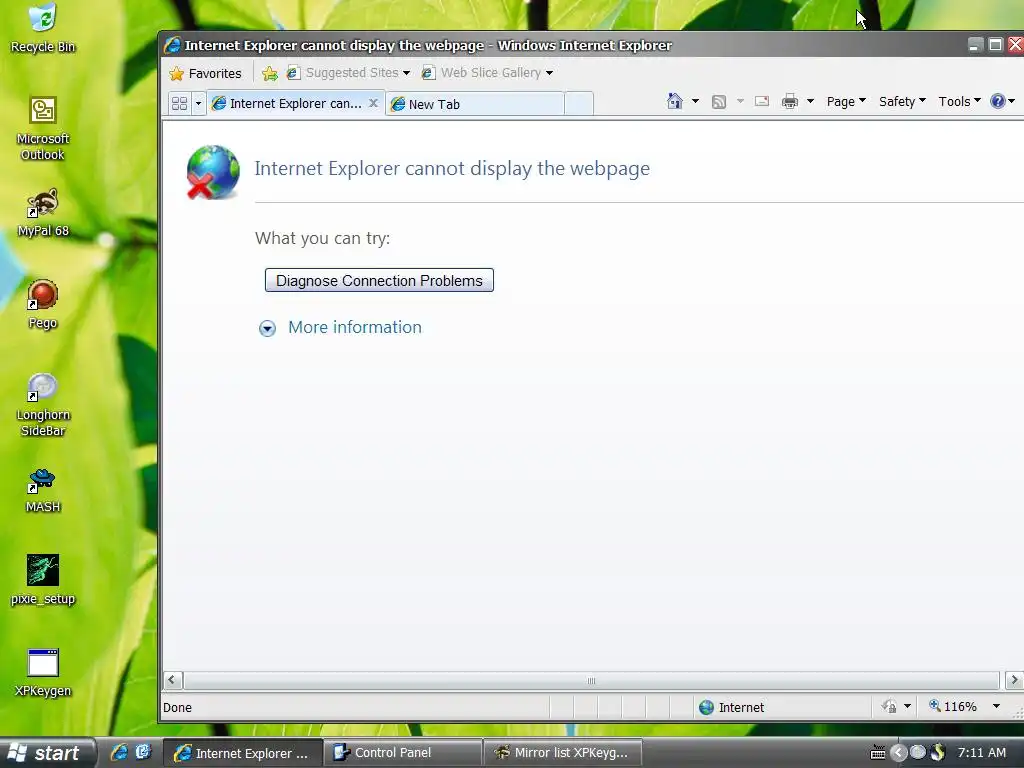Viewport: 1024px width, 768px height.
Task: Open Longhorn SideBar shortcut
Action: click(x=42, y=405)
